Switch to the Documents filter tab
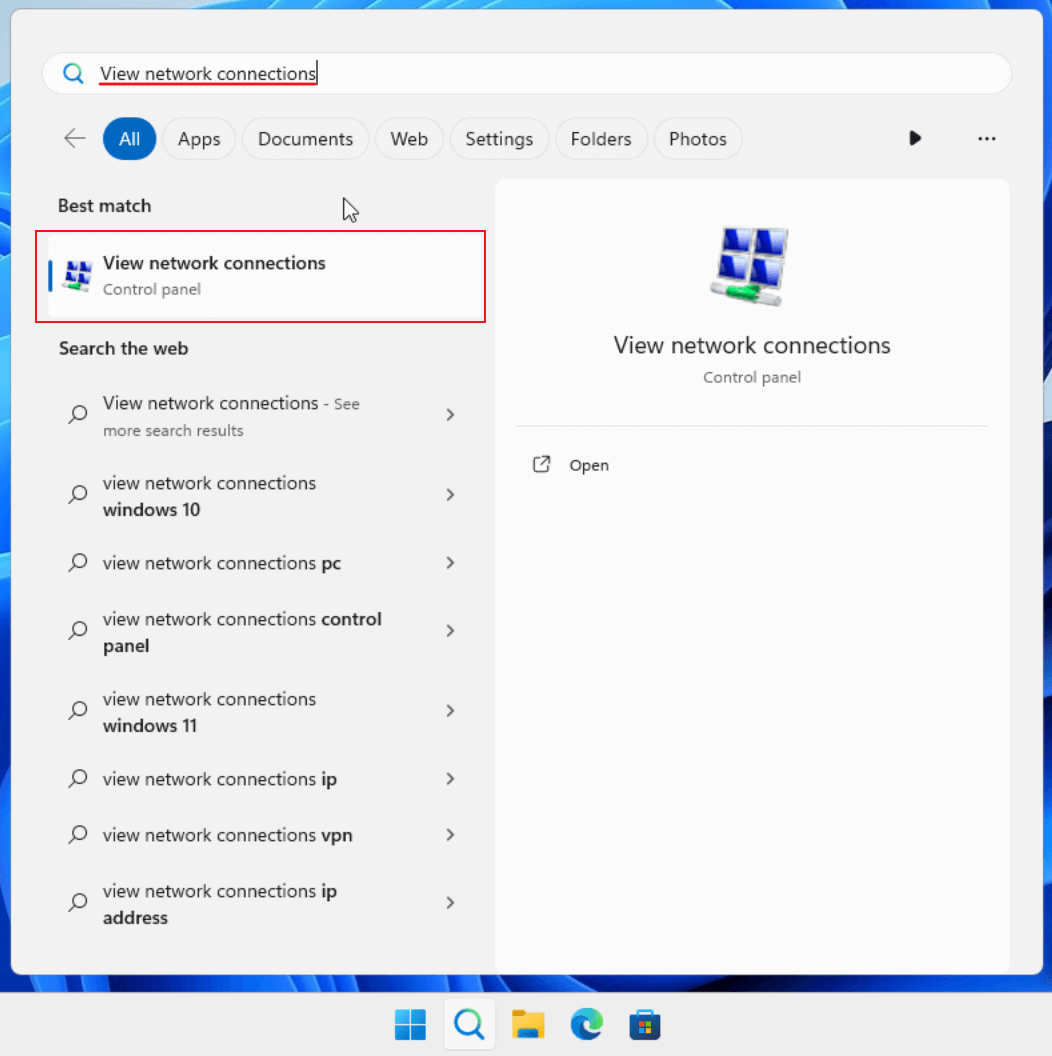 point(305,139)
